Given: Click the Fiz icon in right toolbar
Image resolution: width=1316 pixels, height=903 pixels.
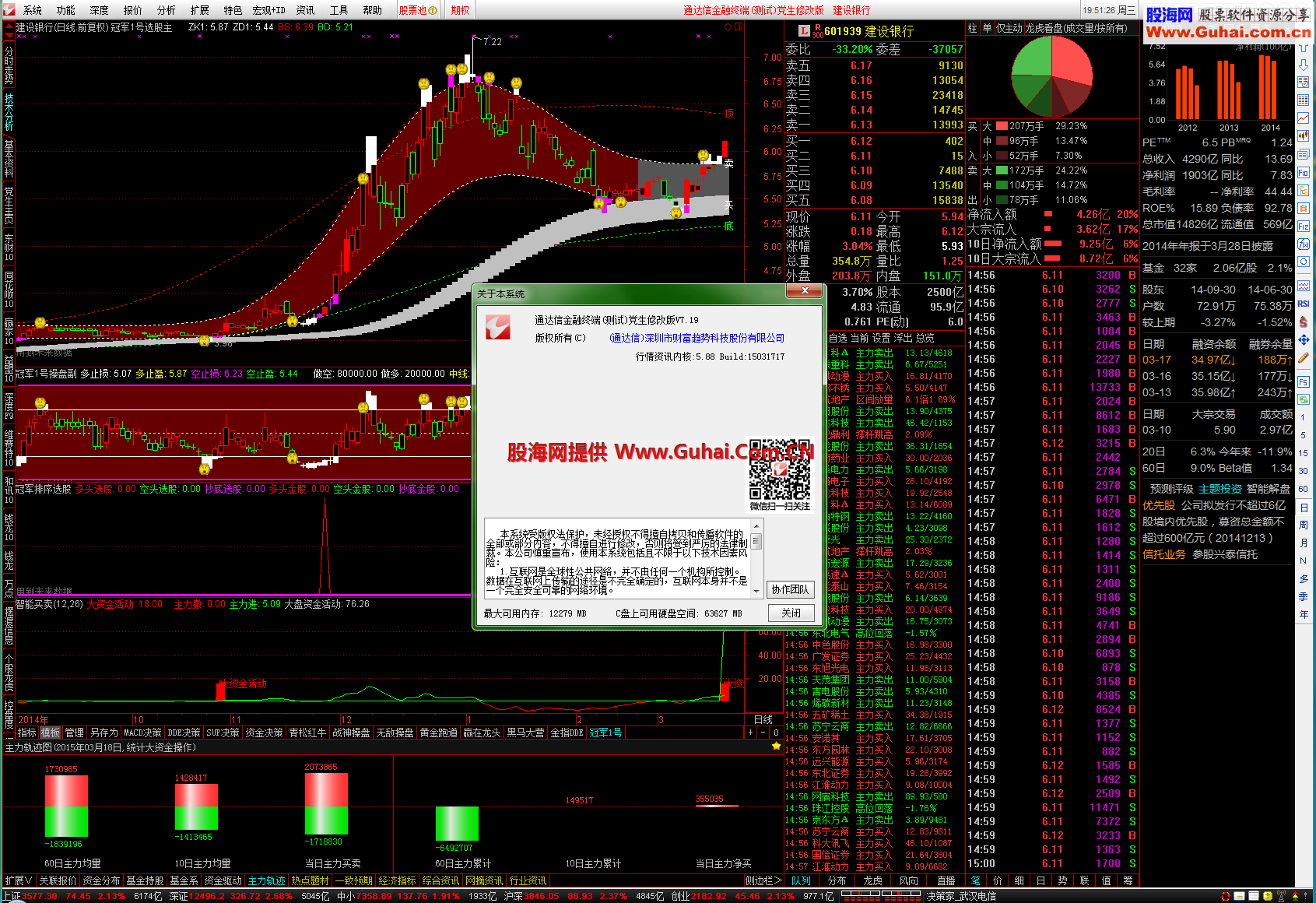Looking at the screenshot, I should [1304, 226].
